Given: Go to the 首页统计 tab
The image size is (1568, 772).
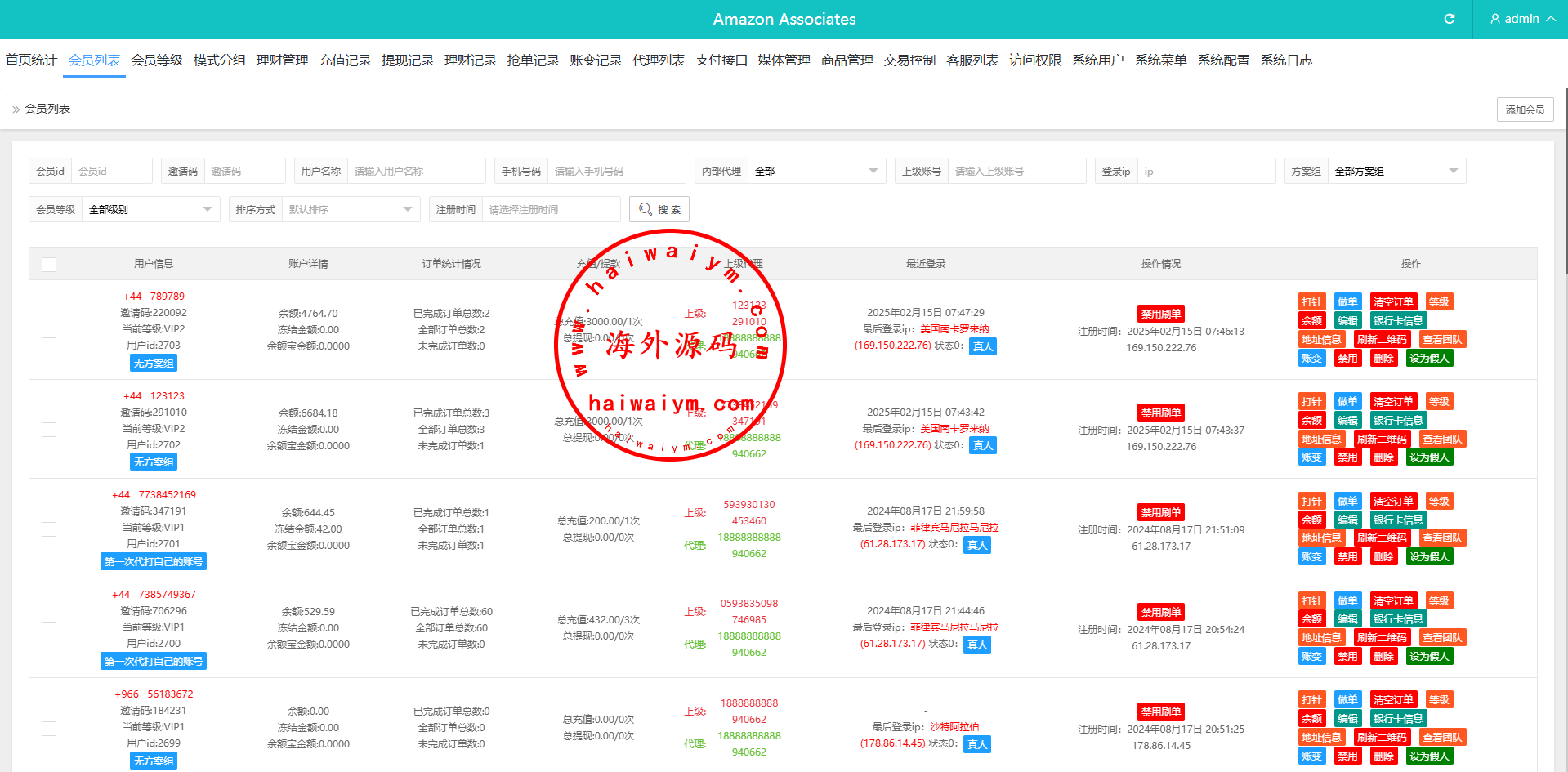Looking at the screenshot, I should [31, 60].
